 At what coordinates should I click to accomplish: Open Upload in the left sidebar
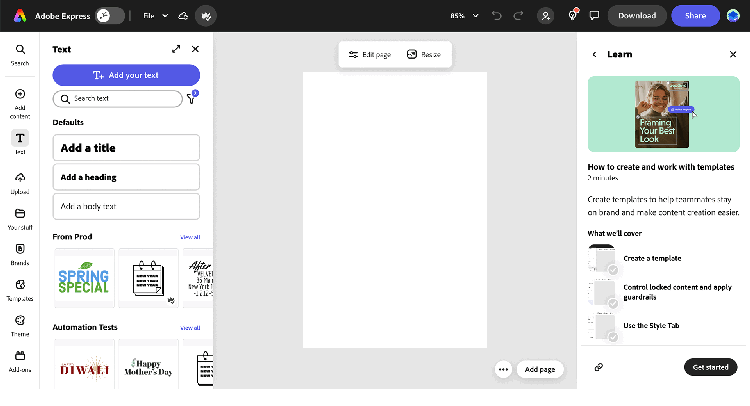point(20,183)
